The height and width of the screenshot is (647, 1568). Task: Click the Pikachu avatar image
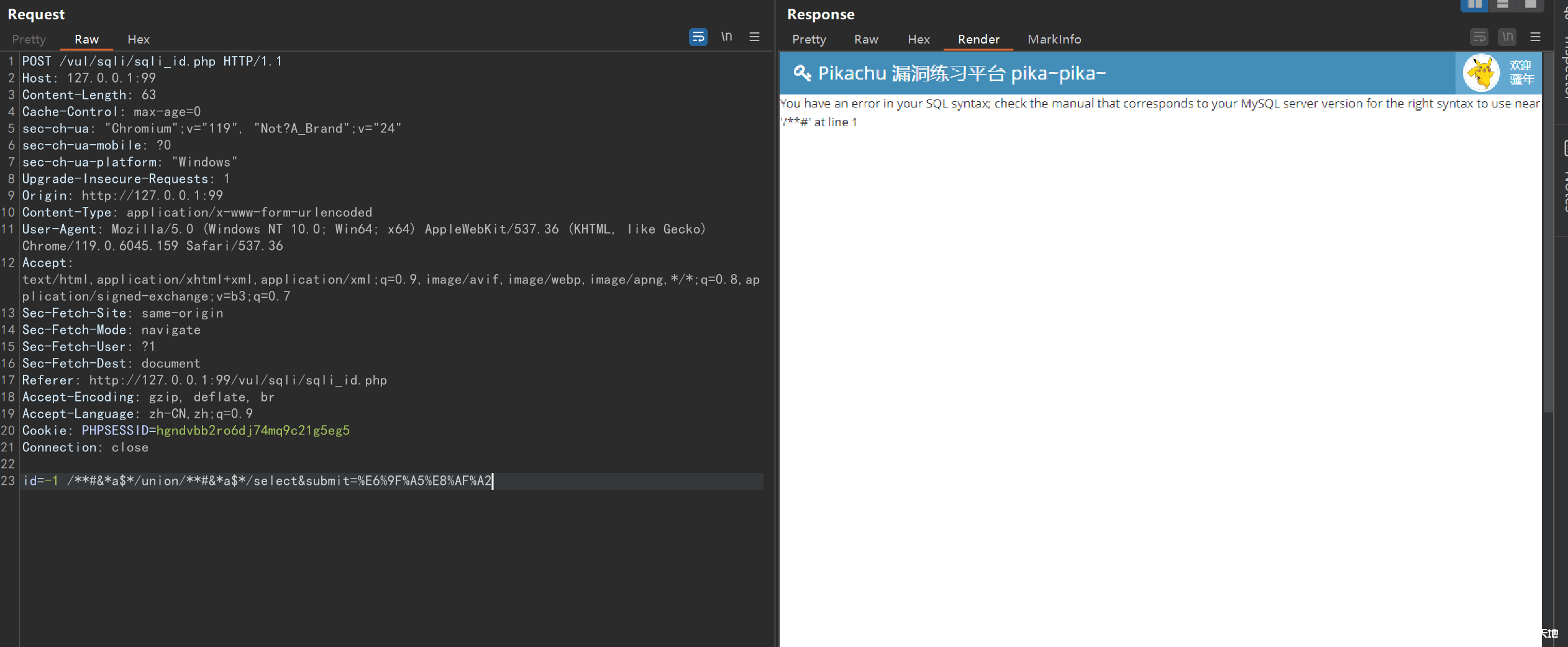[x=1482, y=73]
